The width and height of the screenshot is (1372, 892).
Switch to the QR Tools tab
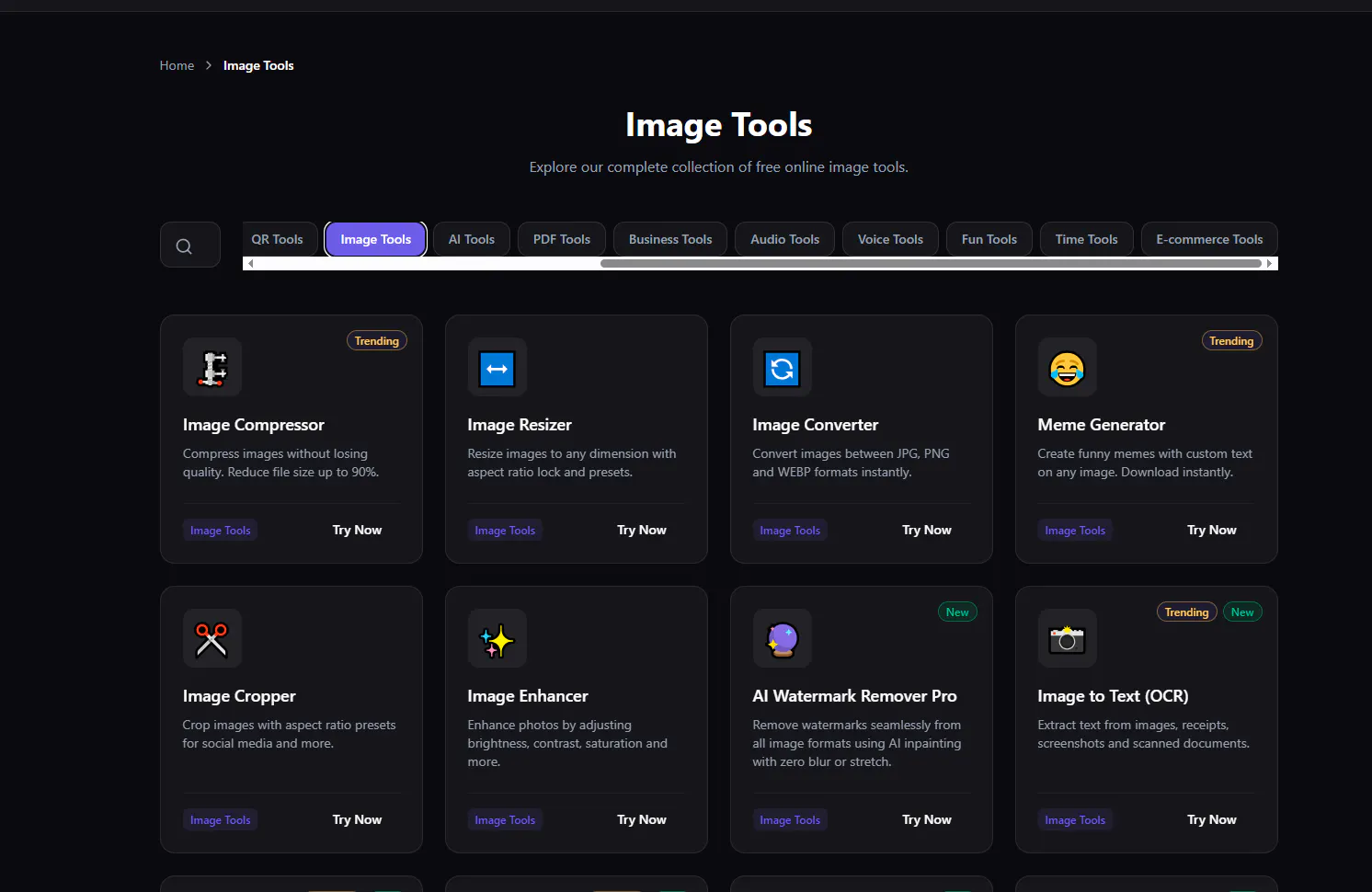pos(280,239)
